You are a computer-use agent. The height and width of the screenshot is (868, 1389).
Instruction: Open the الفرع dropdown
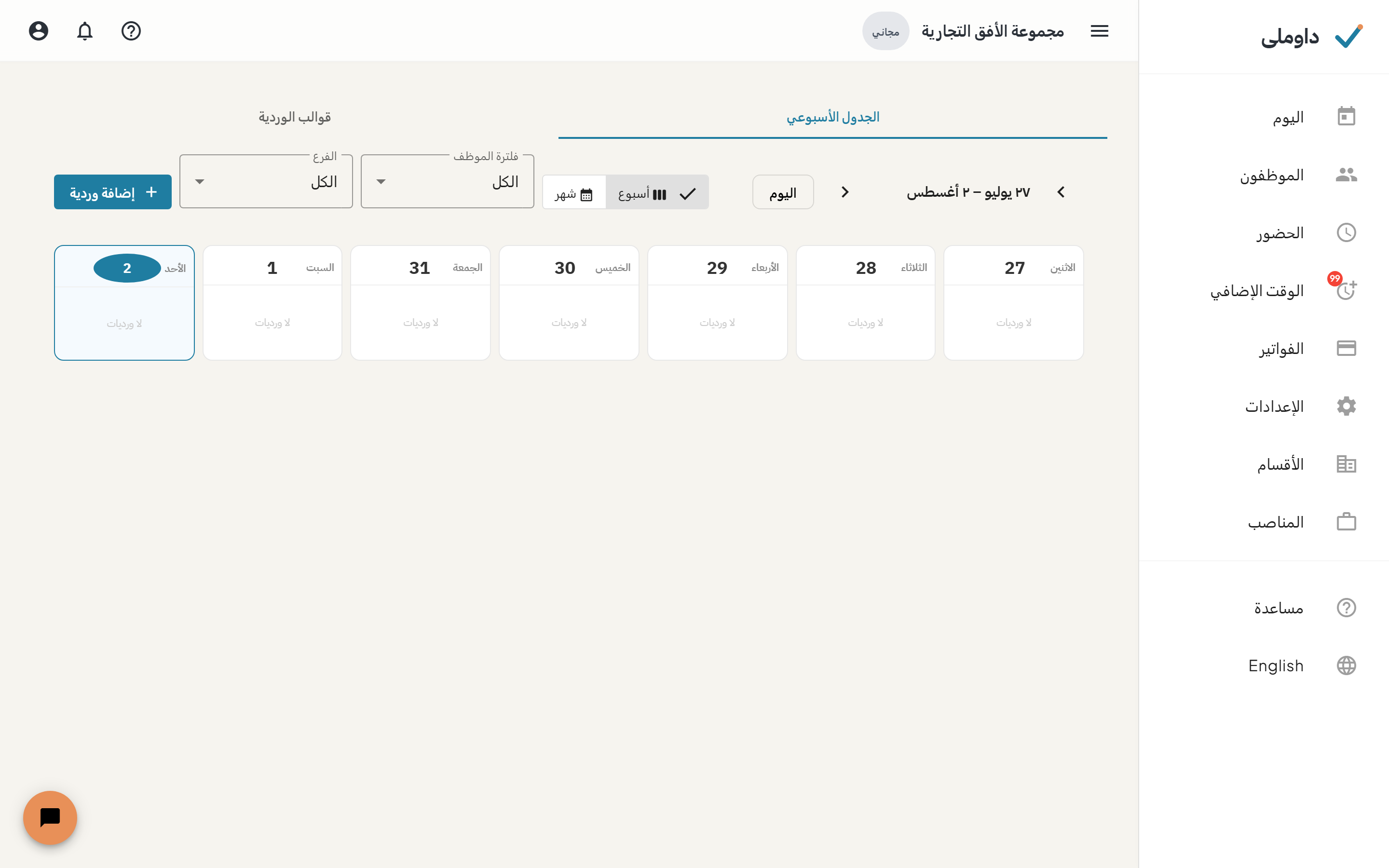point(266,181)
